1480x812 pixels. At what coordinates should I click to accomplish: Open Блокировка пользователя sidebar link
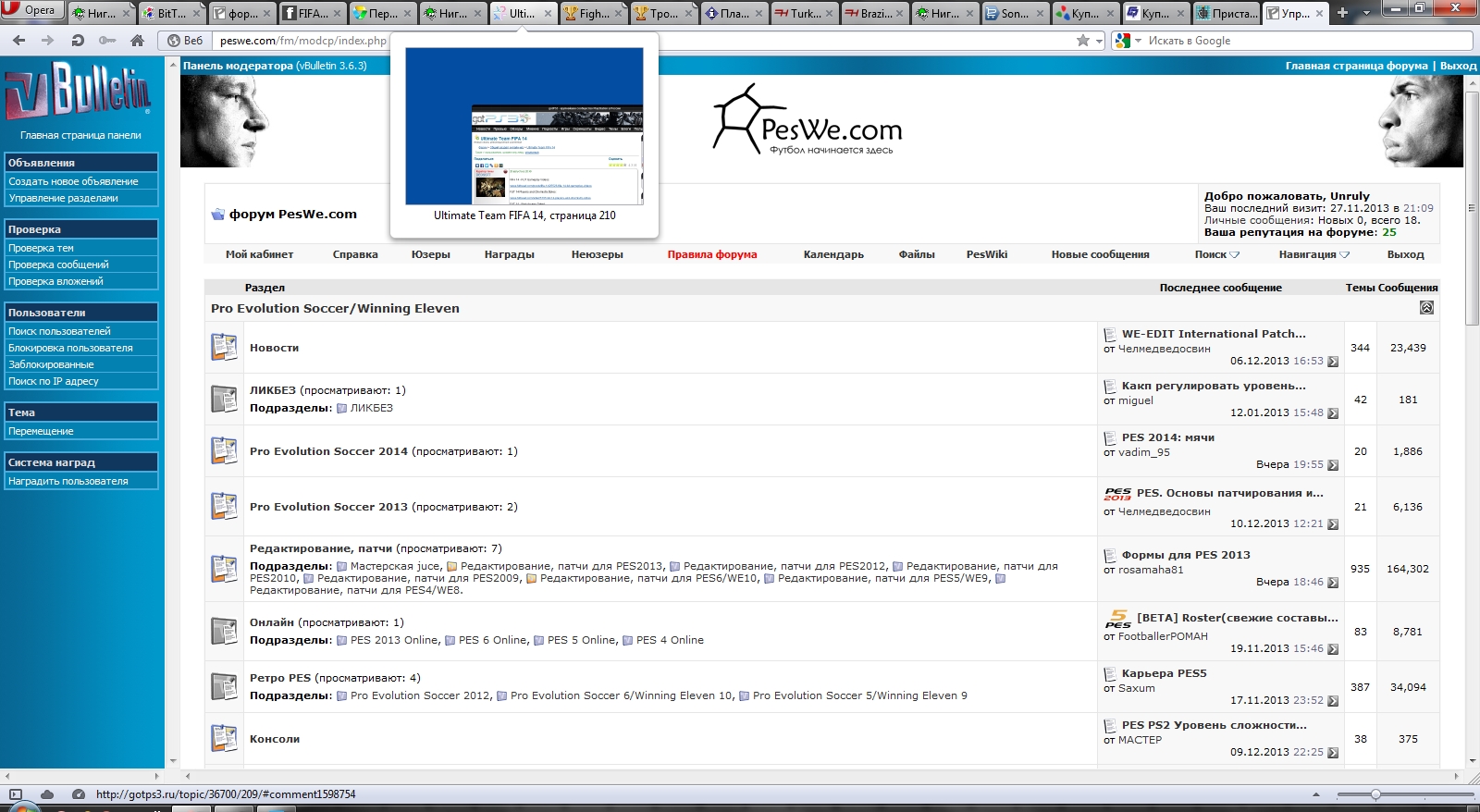point(70,348)
